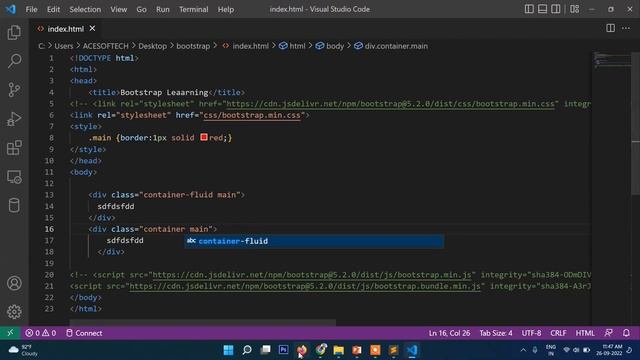
Task: Click the code minimap
Action: (612, 60)
